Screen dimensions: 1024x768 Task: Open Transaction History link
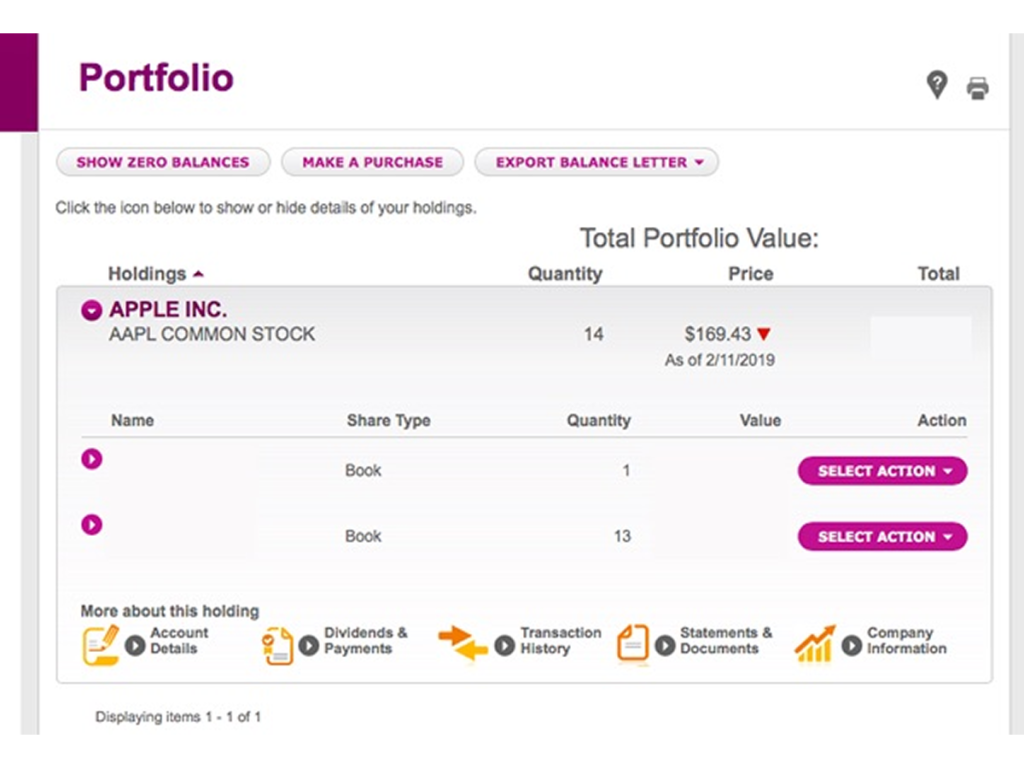[x=560, y=641]
